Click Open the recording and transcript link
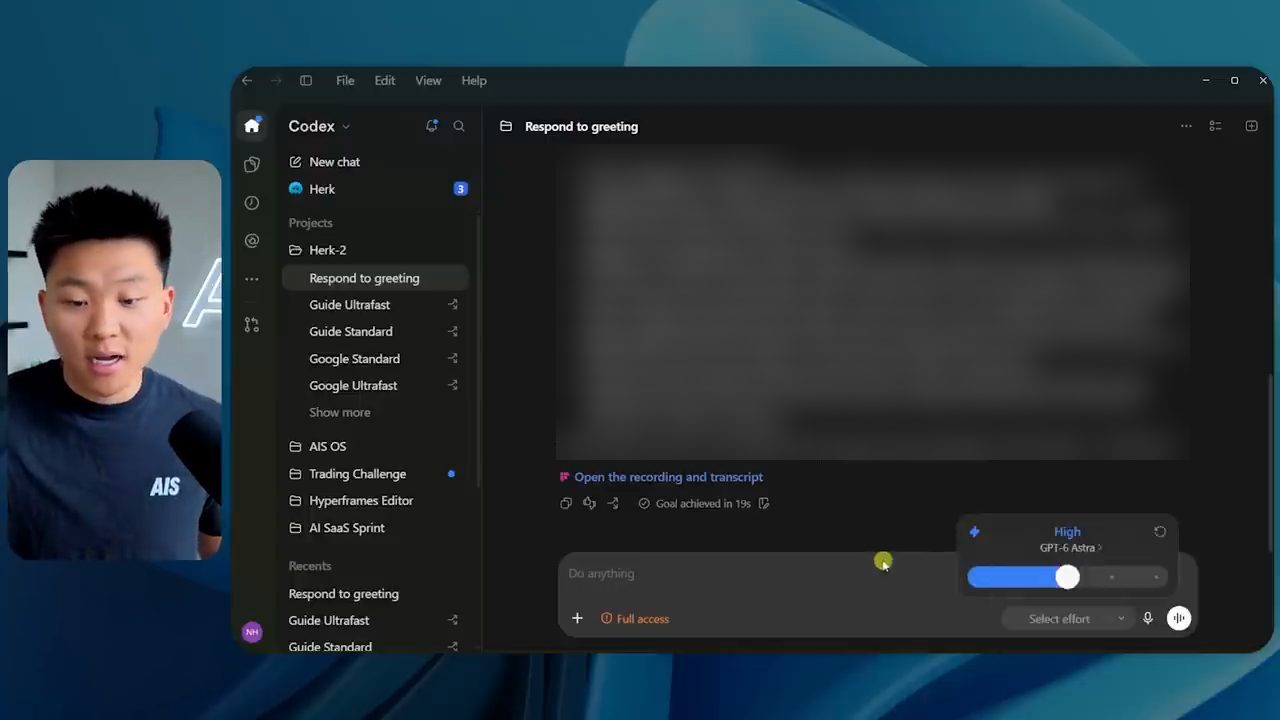This screenshot has height=720, width=1280. coord(668,477)
